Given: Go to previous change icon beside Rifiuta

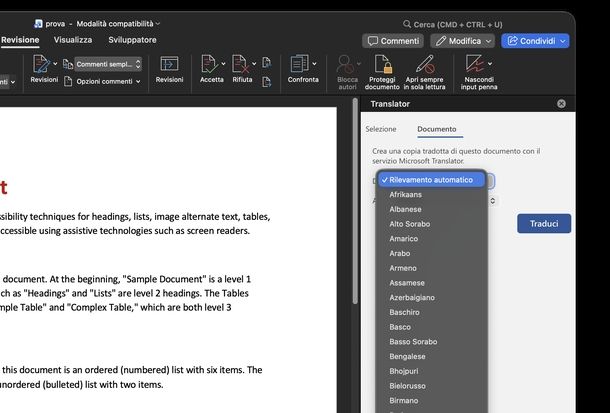Looking at the screenshot, I should click(266, 62).
